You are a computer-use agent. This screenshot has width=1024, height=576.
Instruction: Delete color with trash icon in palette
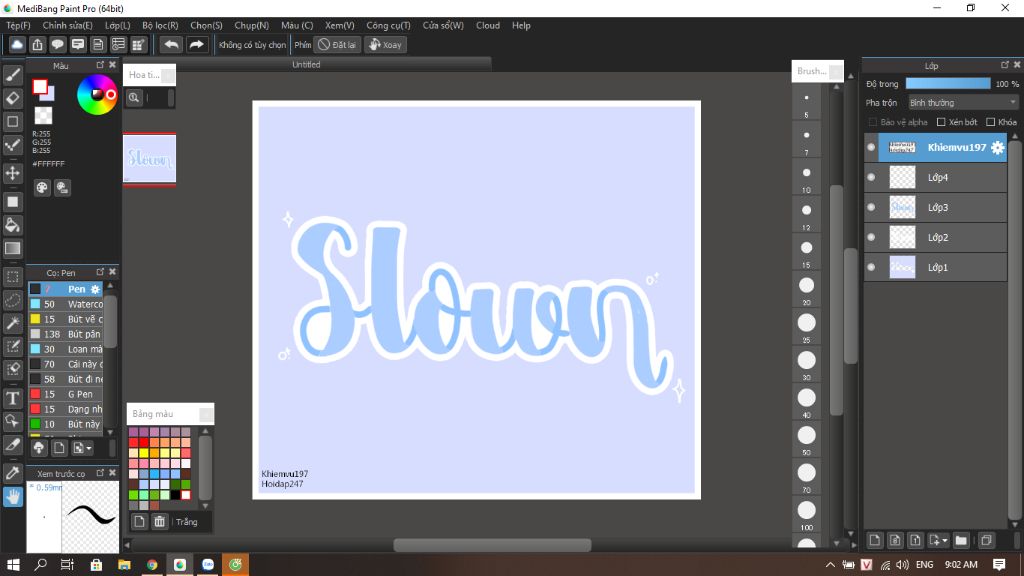point(159,521)
